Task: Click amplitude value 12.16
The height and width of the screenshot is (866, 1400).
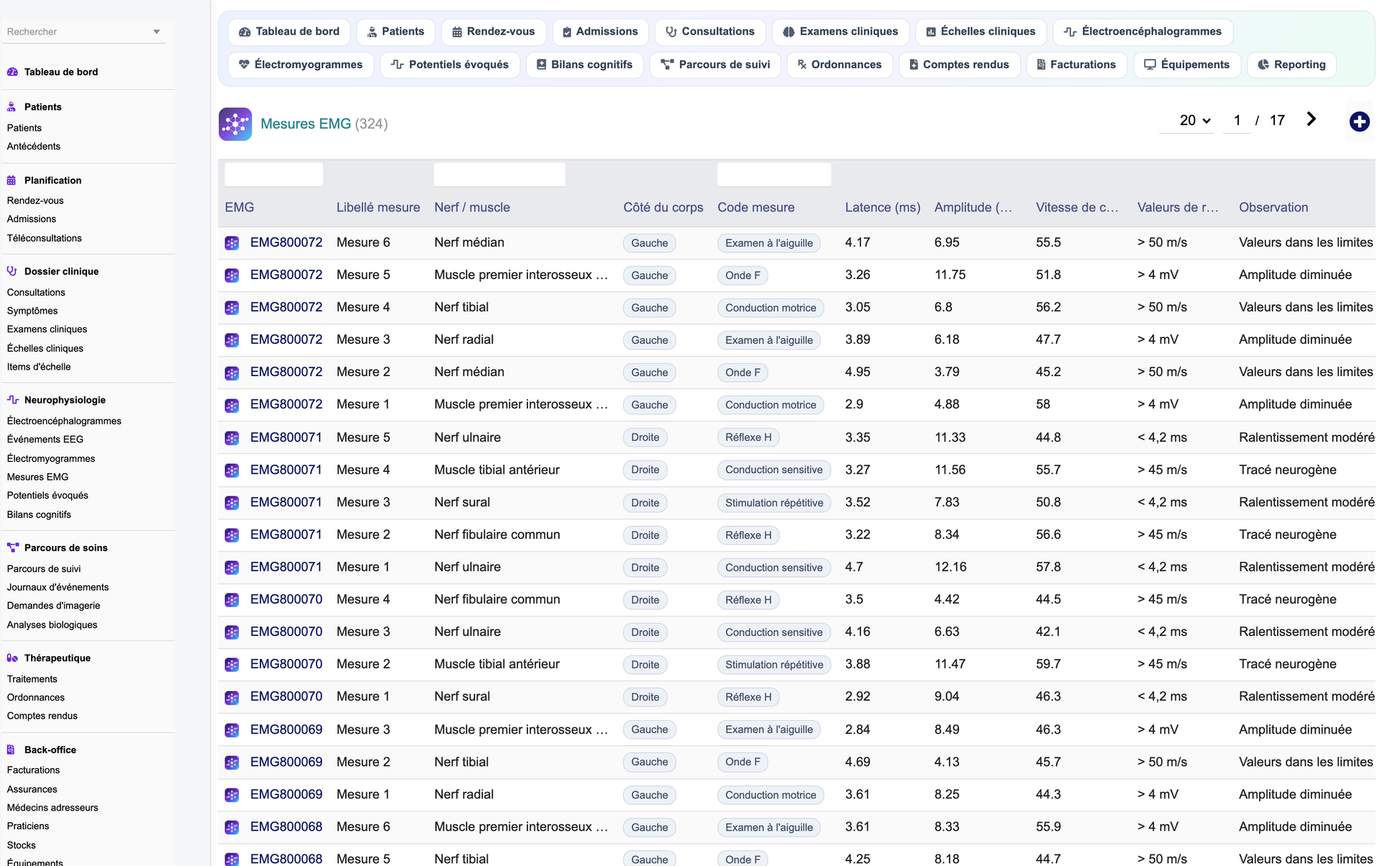Action: pyautogui.click(x=950, y=567)
